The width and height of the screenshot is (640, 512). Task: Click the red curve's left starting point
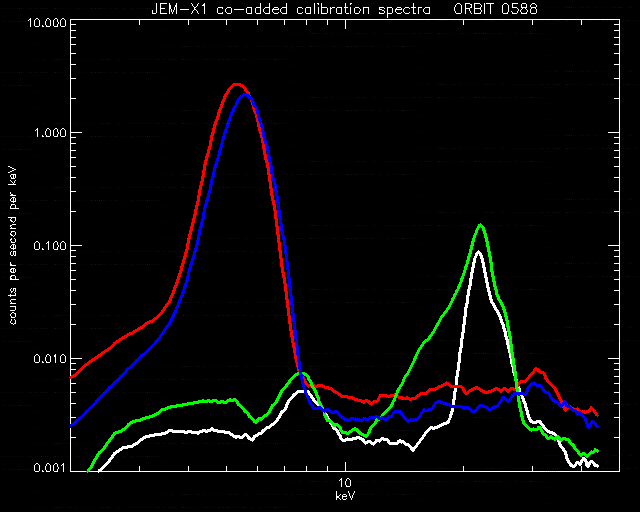point(71,377)
